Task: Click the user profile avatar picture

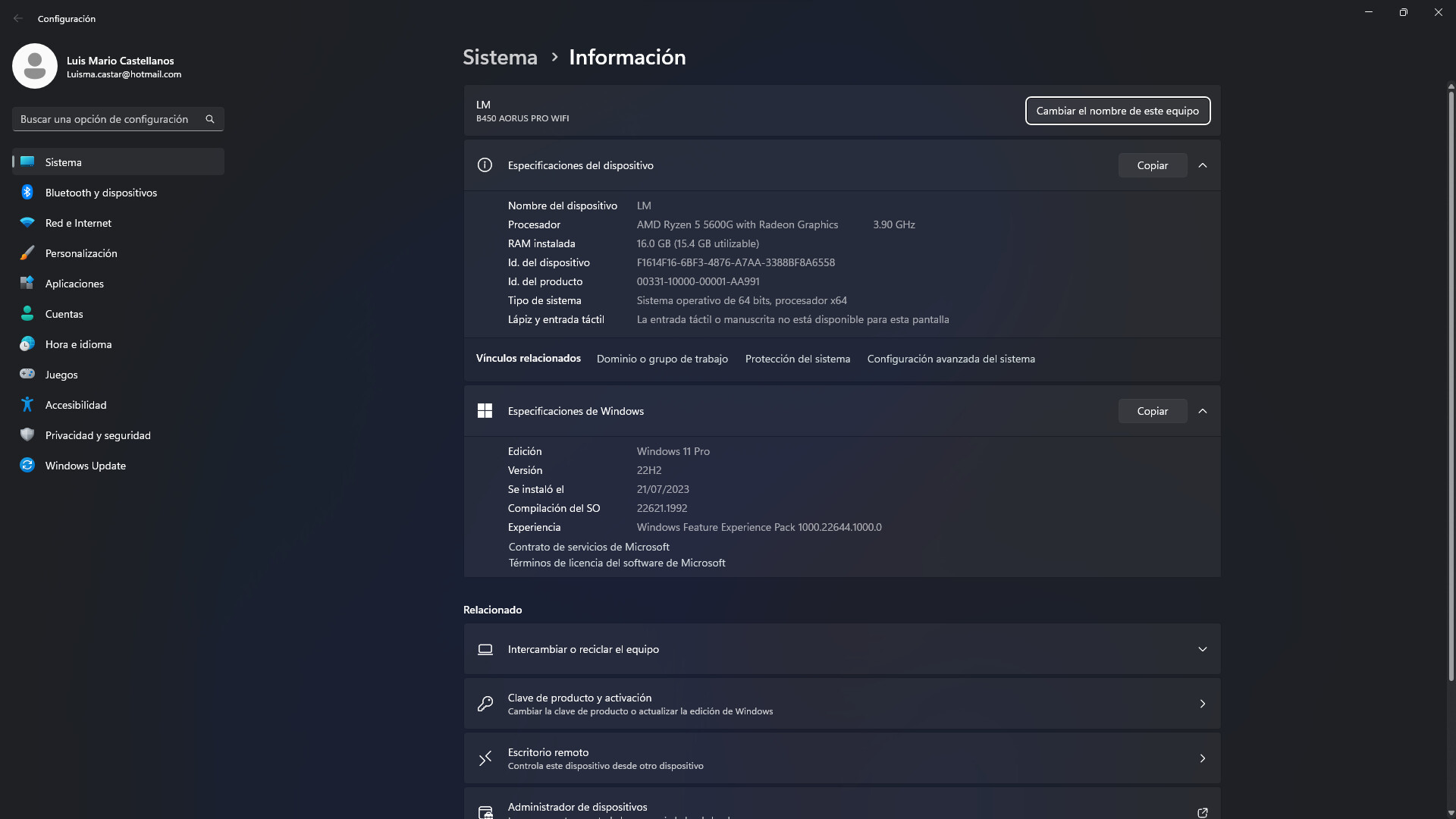Action: (35, 66)
